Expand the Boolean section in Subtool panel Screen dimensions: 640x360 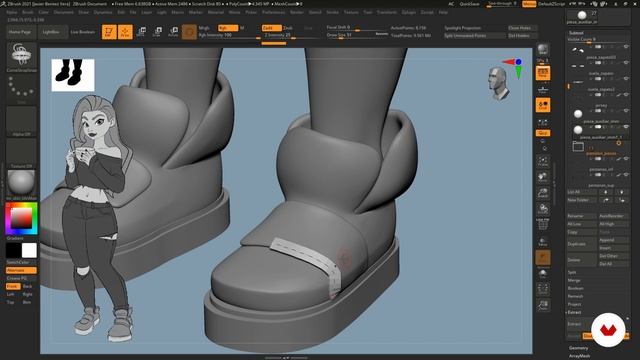[576, 288]
